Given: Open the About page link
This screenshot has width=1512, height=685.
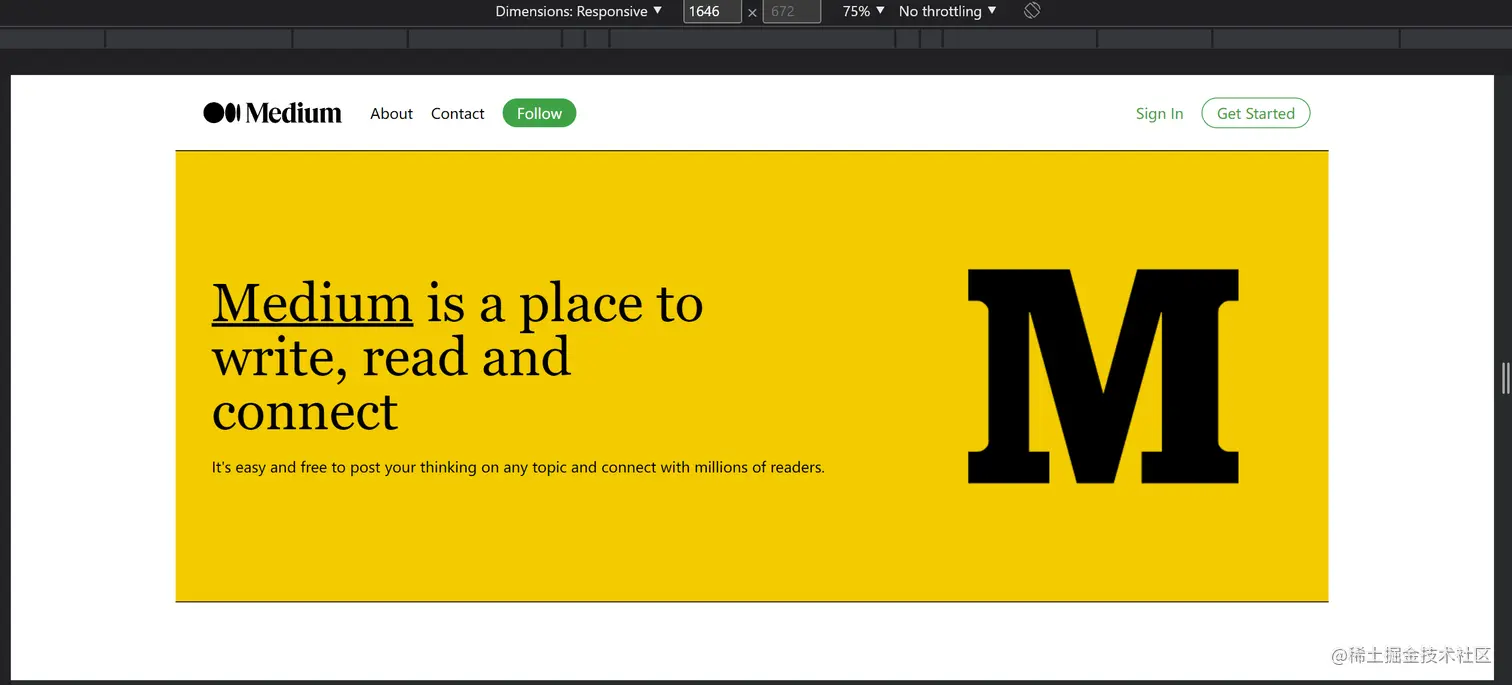Looking at the screenshot, I should point(391,114).
